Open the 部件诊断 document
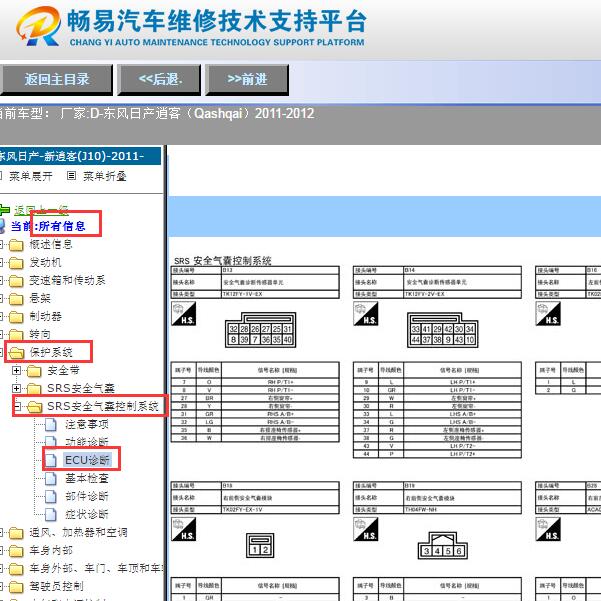The width and height of the screenshot is (601, 601). 87,496
